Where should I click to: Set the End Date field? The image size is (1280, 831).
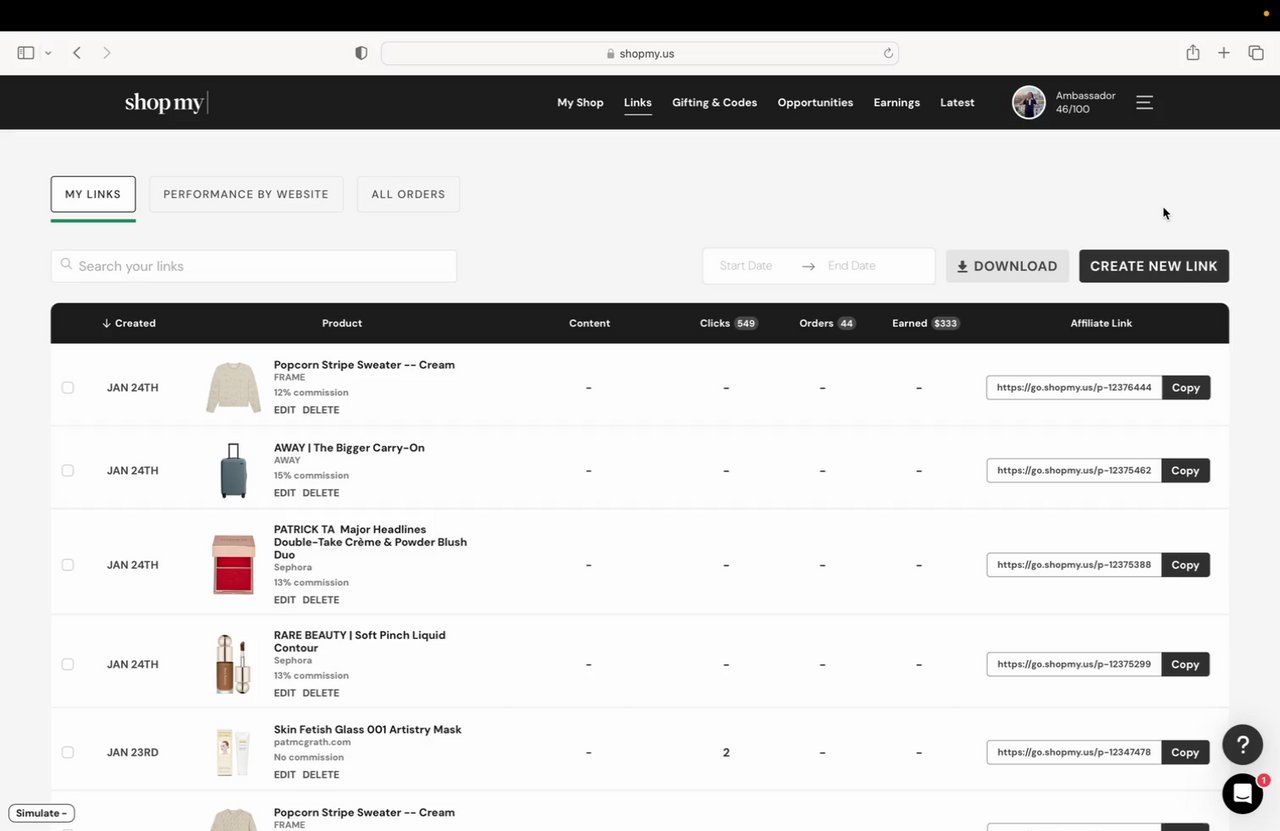pos(852,266)
